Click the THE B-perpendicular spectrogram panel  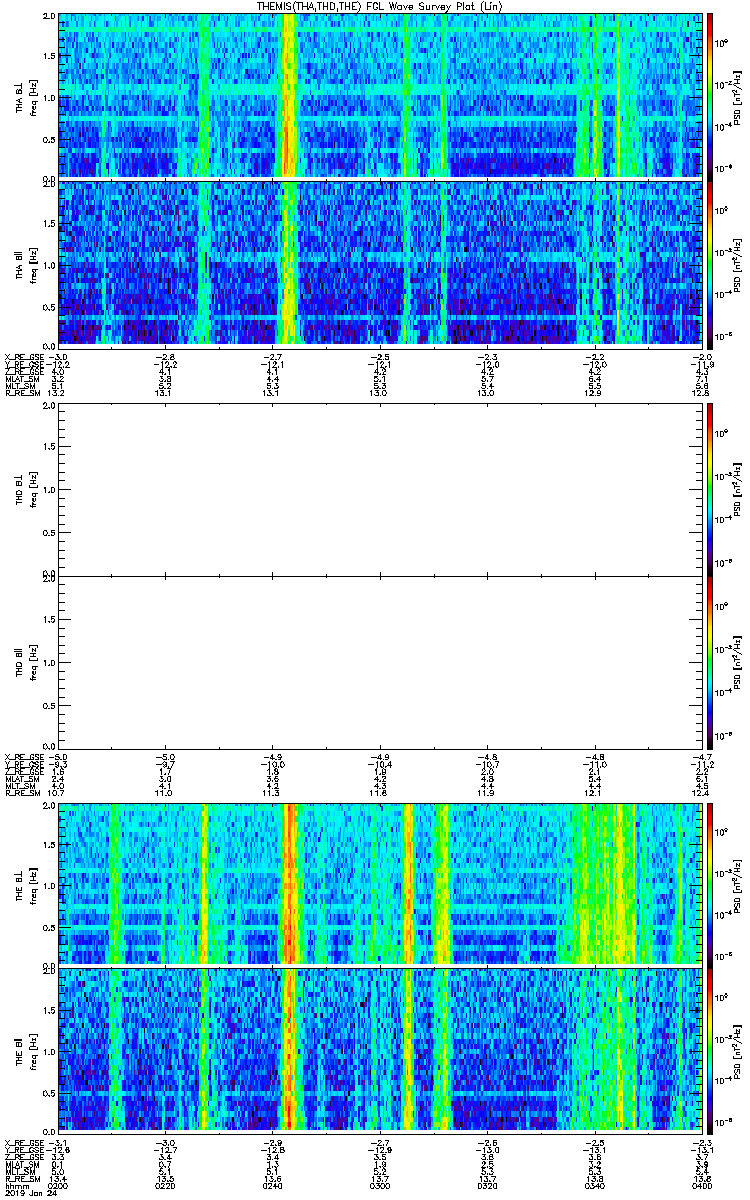[x=380, y=884]
